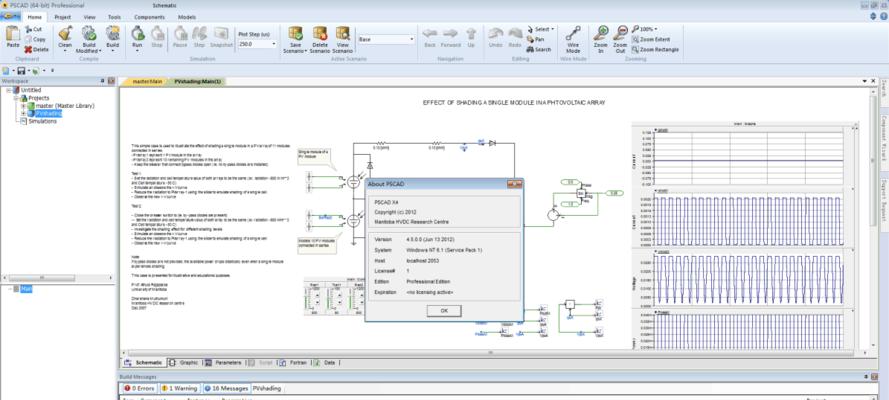Select Simulations in workspace tree
The height and width of the screenshot is (400, 889).
tap(43, 121)
